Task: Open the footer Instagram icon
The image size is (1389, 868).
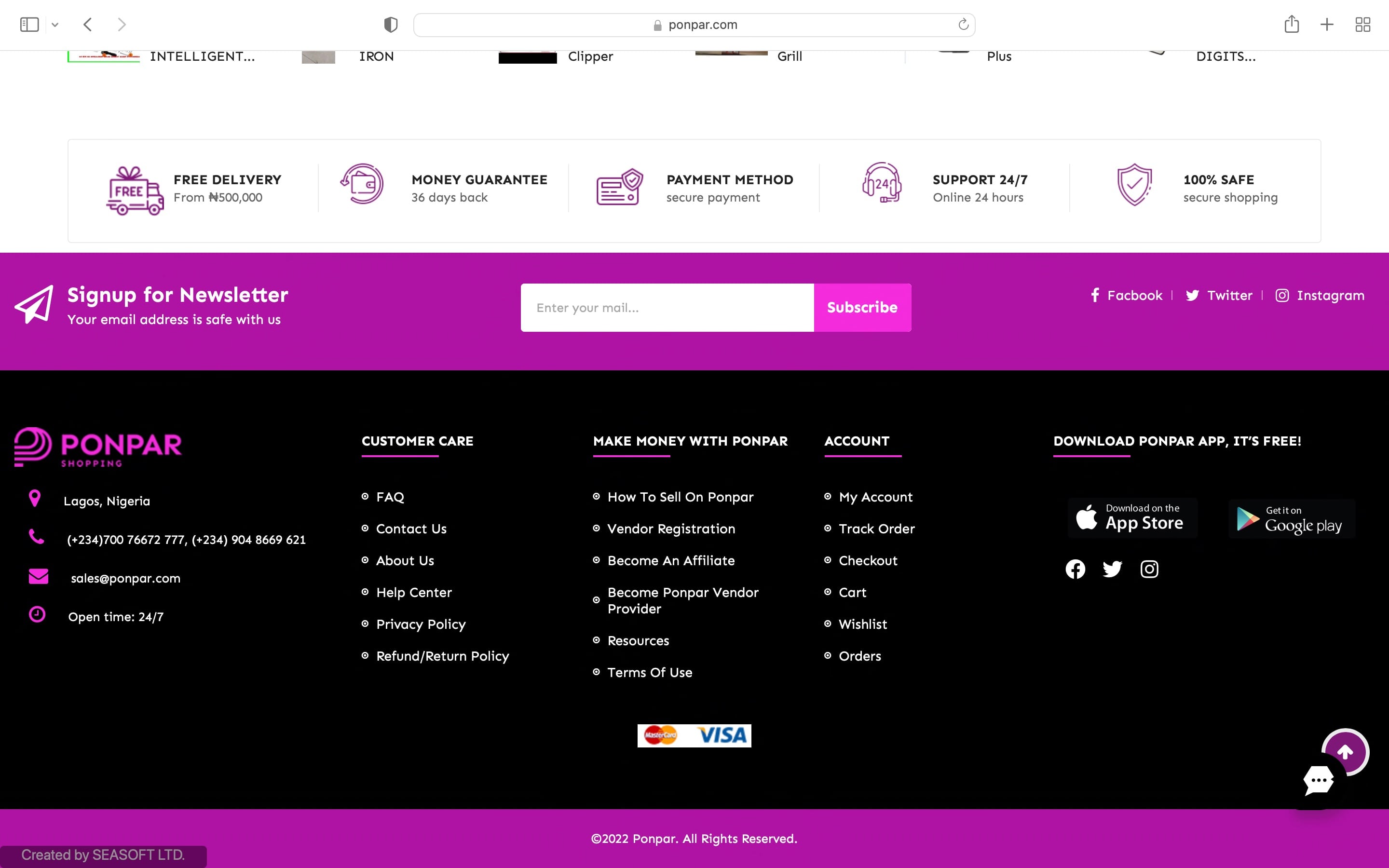Action: (1149, 569)
